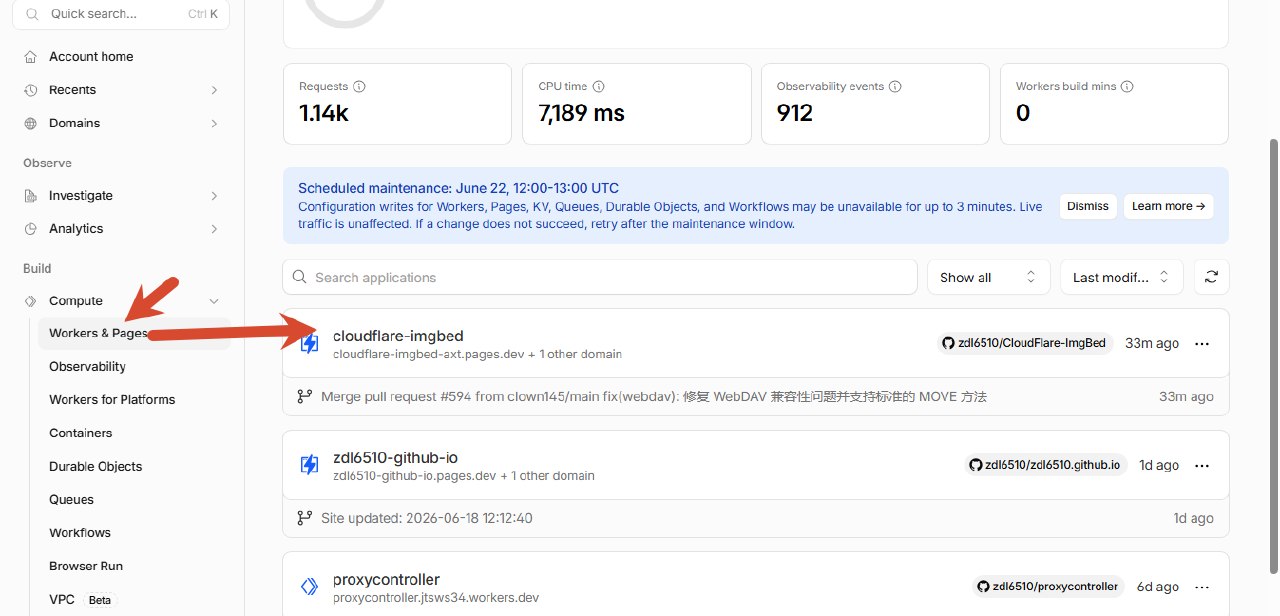
Task: Open zdl6510/zdl6510.github.io GitHub repo badge
Action: (x=1045, y=465)
